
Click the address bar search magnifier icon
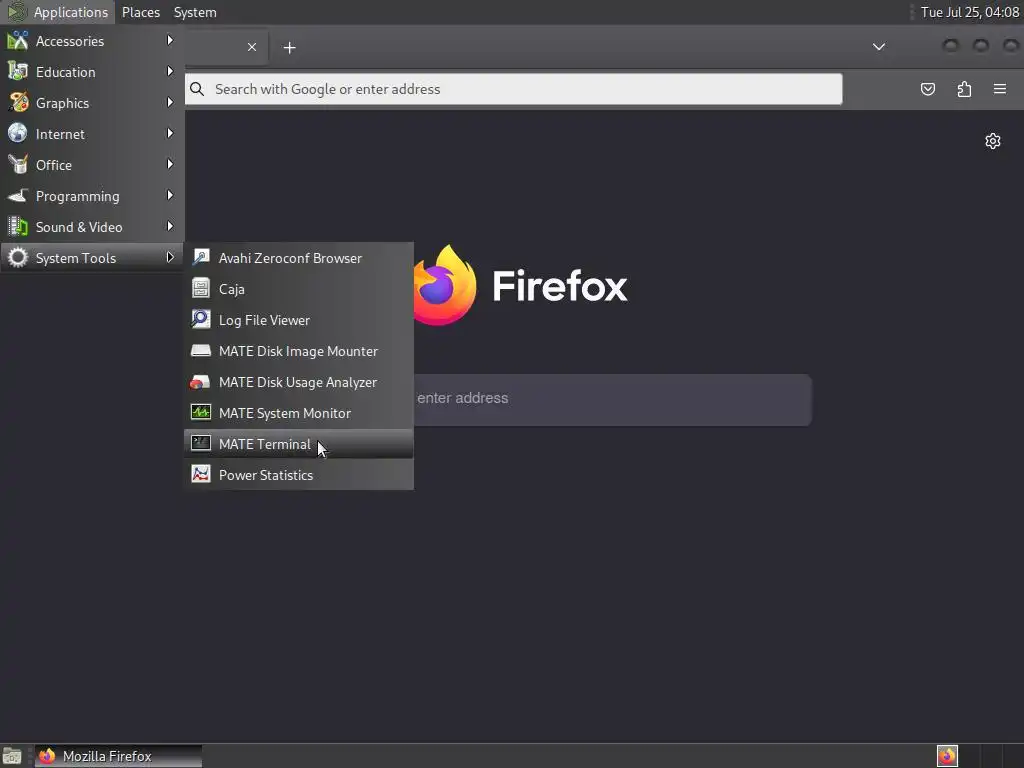point(197,89)
